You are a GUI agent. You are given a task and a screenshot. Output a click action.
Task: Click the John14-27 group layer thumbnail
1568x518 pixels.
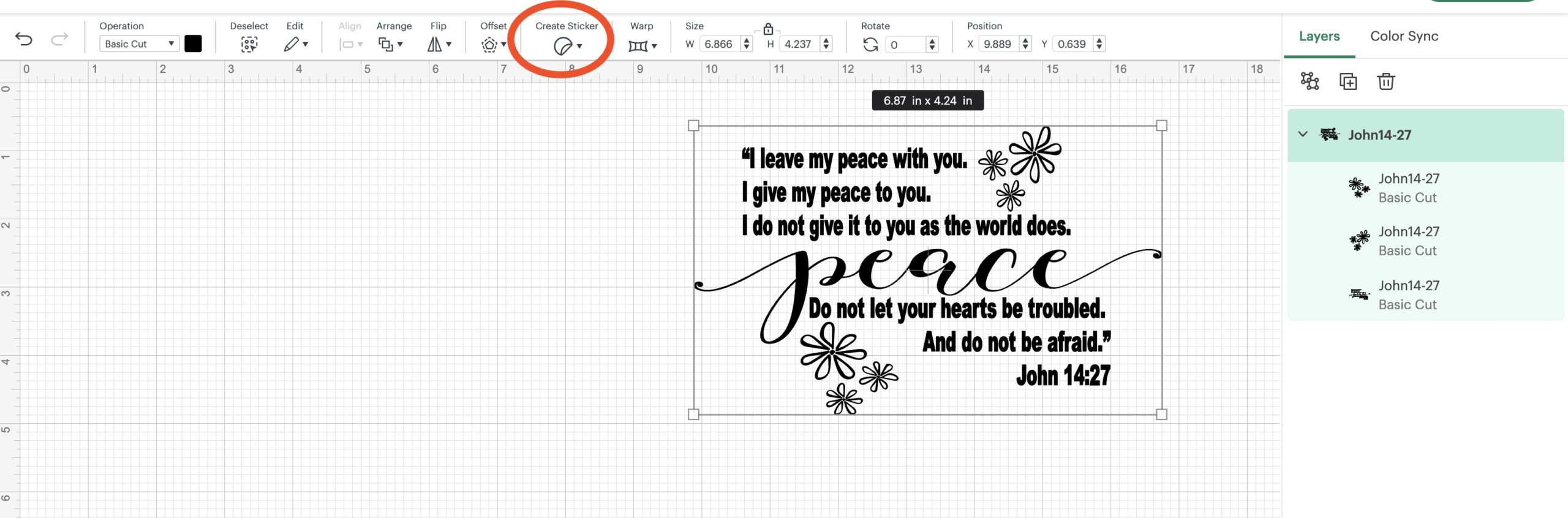pos(1329,135)
